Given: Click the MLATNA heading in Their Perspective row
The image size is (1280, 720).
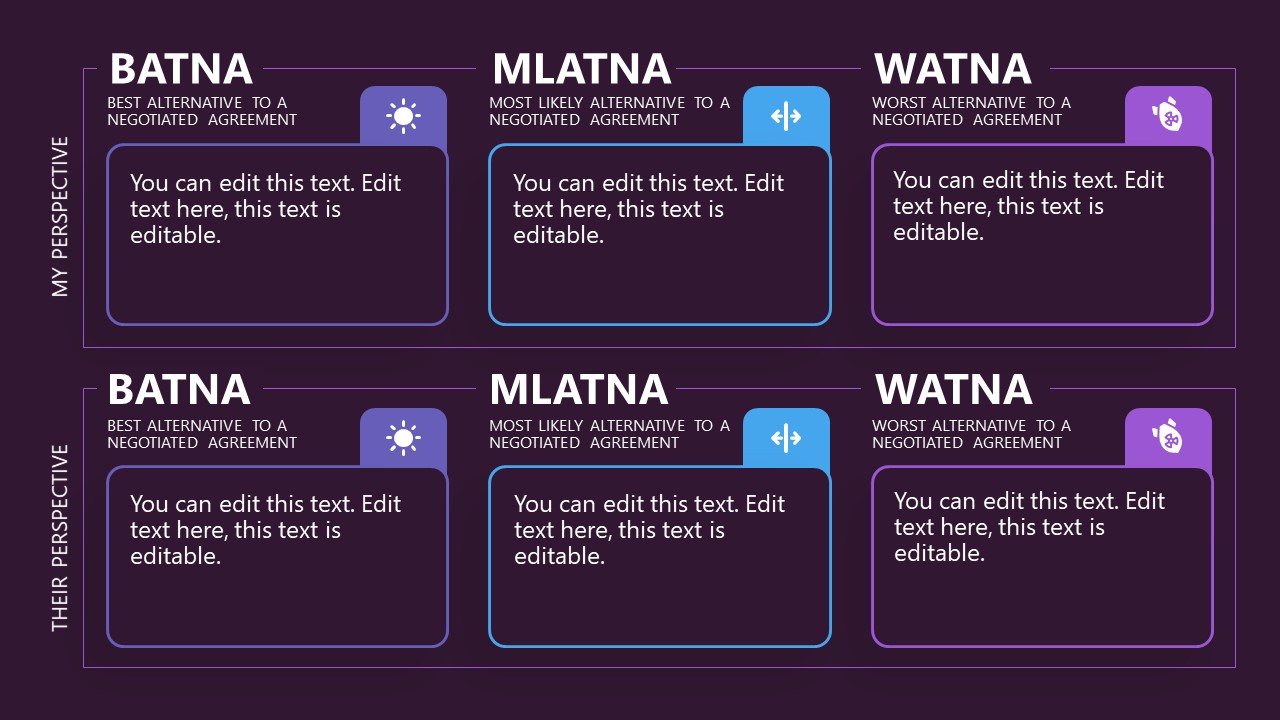Looking at the screenshot, I should (579, 390).
